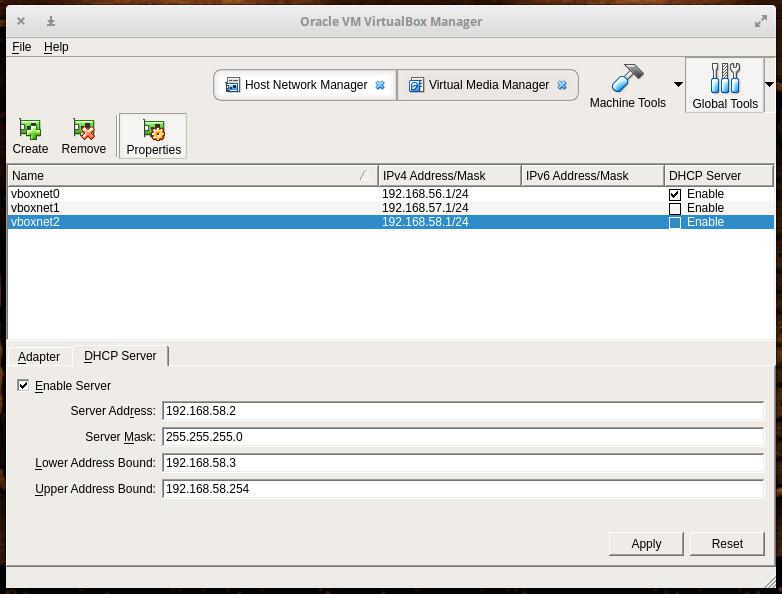This screenshot has width=782, height=594.
Task: Select the vboxnet1 row
Action: 391,208
